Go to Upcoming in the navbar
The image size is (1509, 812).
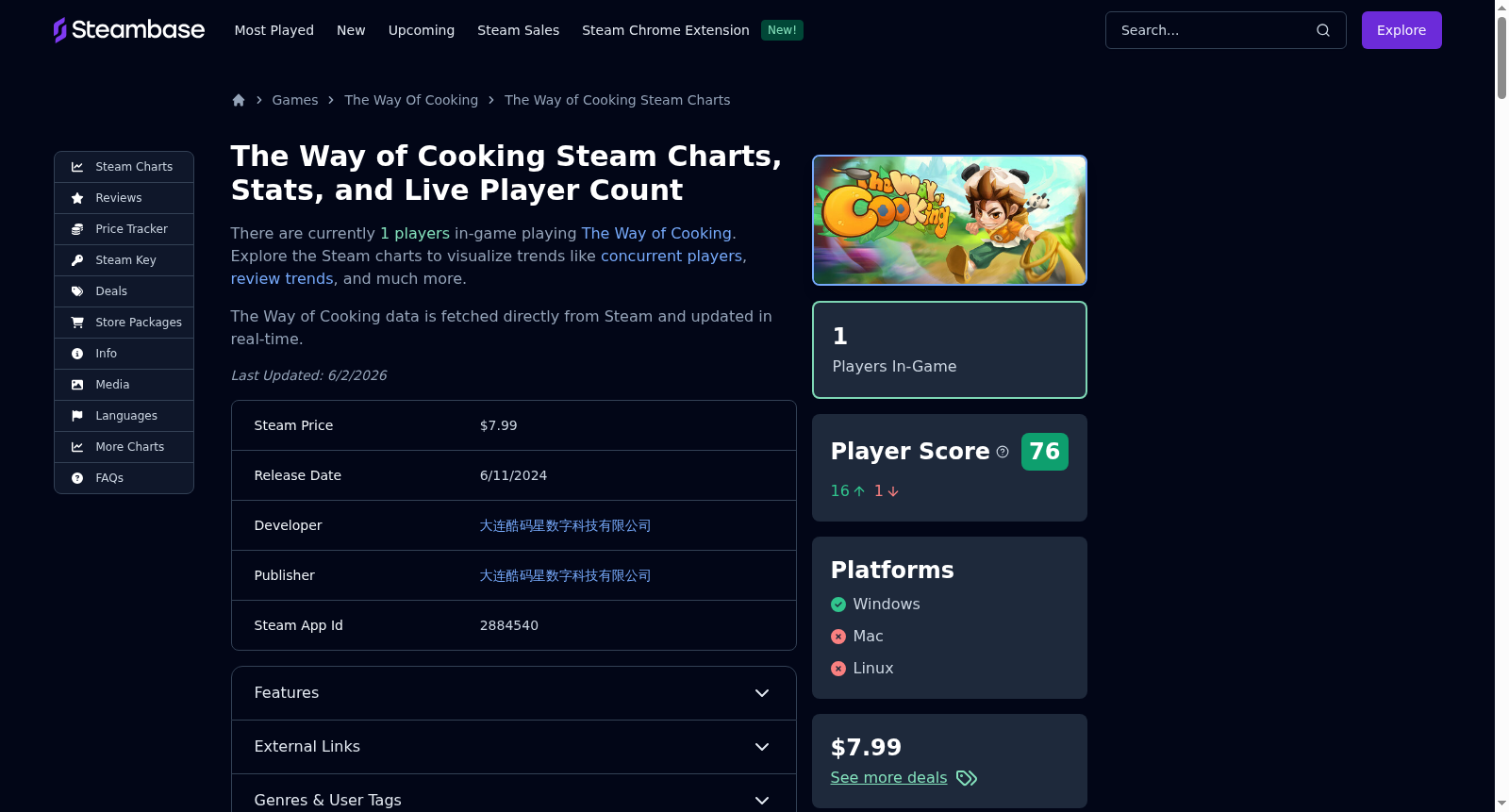pyautogui.click(x=422, y=30)
